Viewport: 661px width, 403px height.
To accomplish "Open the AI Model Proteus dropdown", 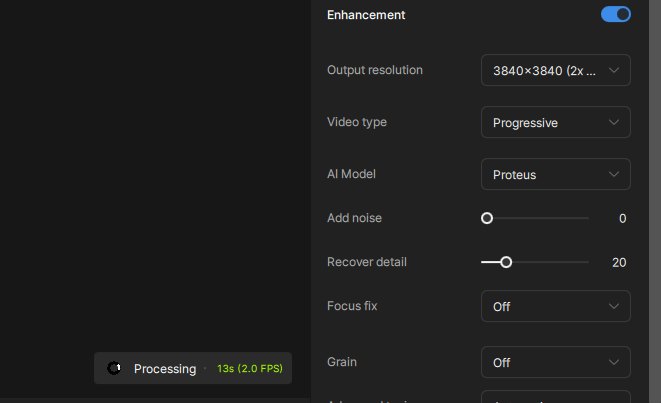I will [555, 174].
